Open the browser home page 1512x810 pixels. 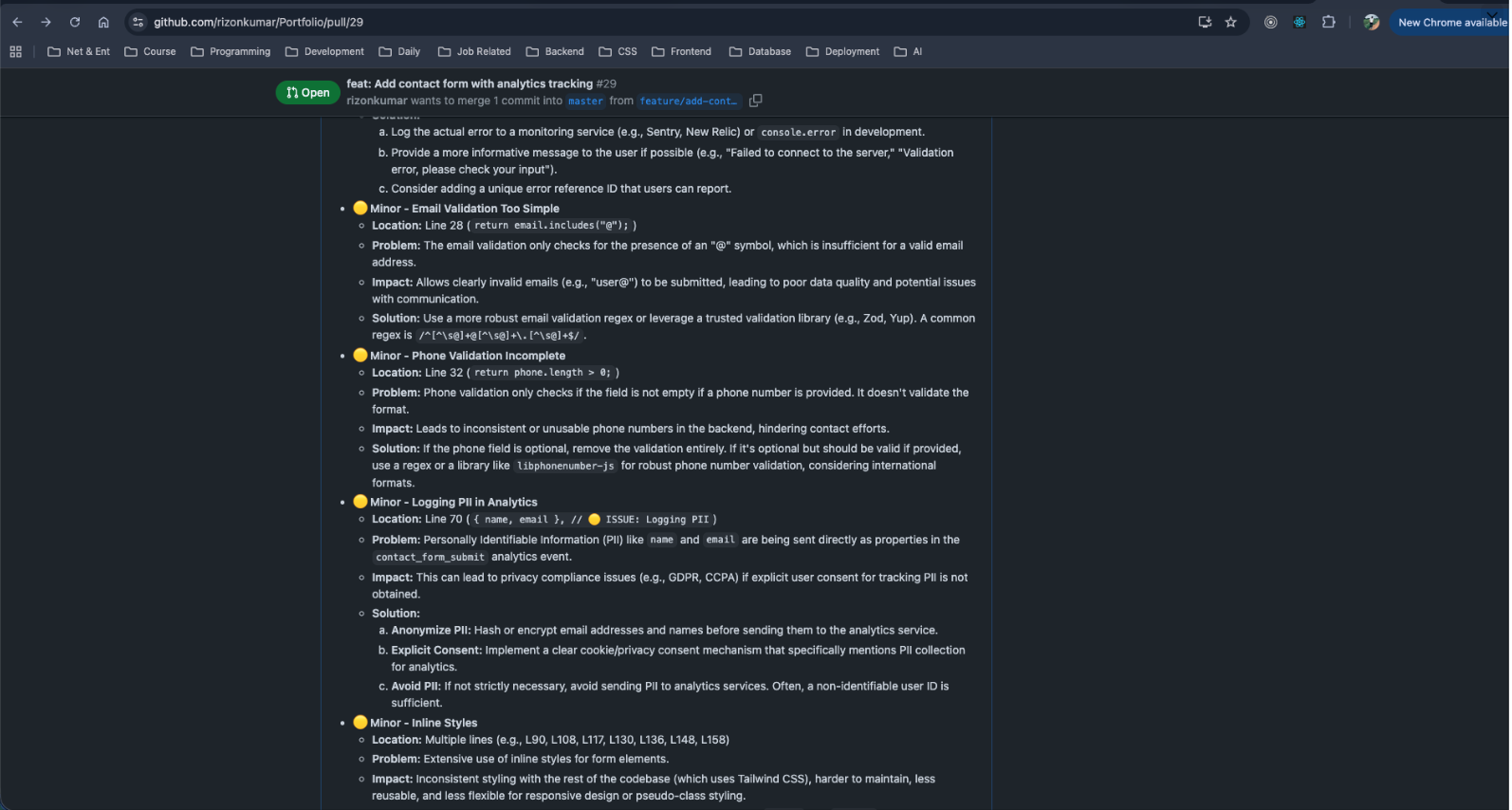[103, 22]
